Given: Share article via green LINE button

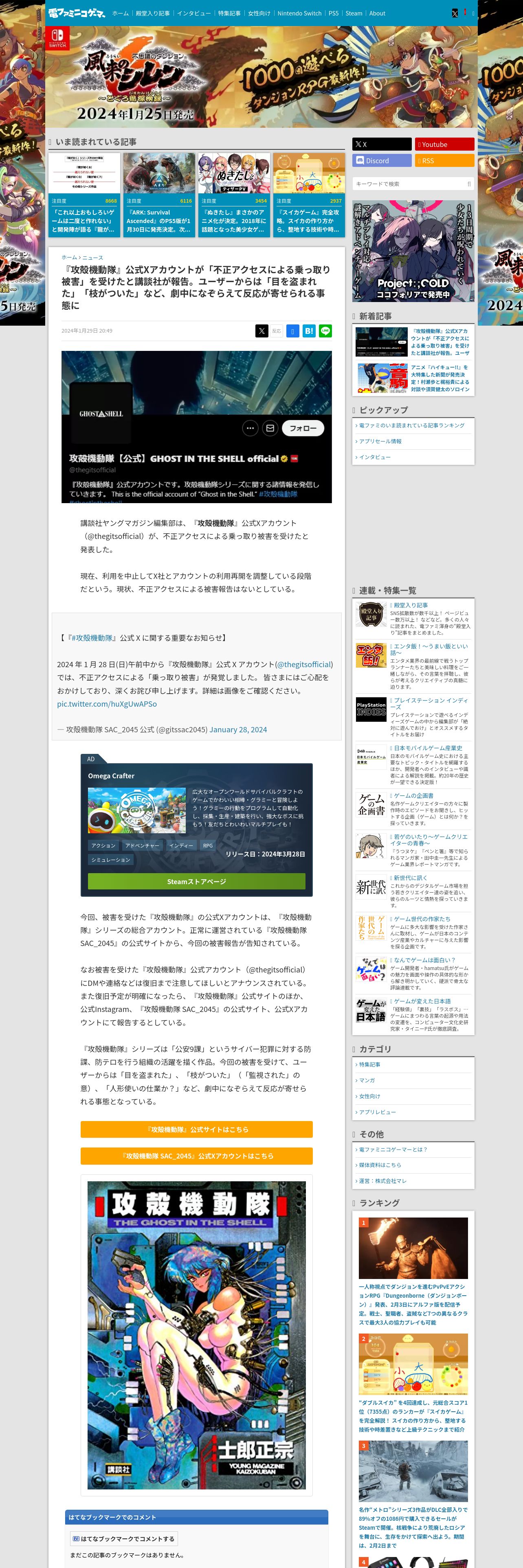Looking at the screenshot, I should point(326,331).
